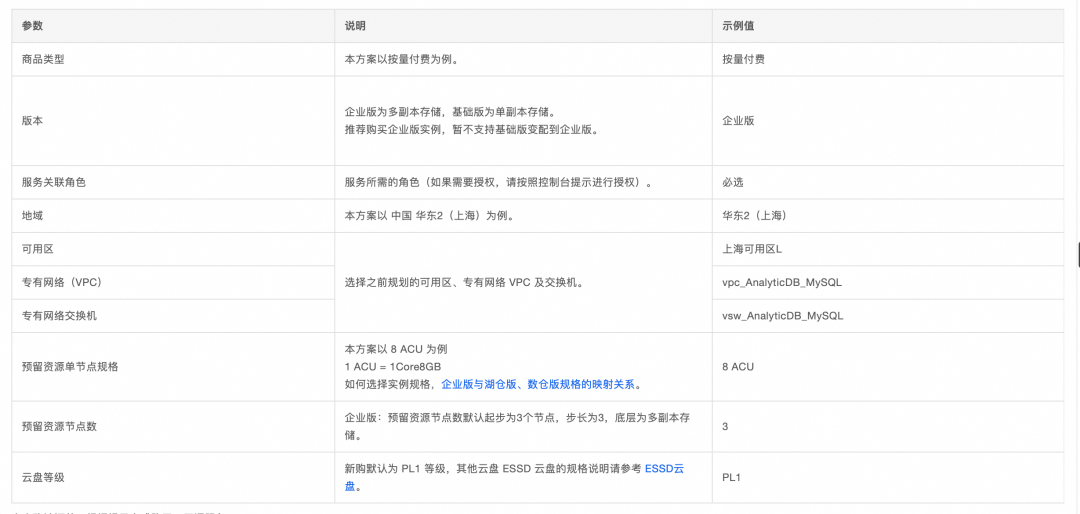Image resolution: width=1080 pixels, height=514 pixels.
Task: Select the 本方案以按量付费为例。 description cell
Action: coord(523,59)
